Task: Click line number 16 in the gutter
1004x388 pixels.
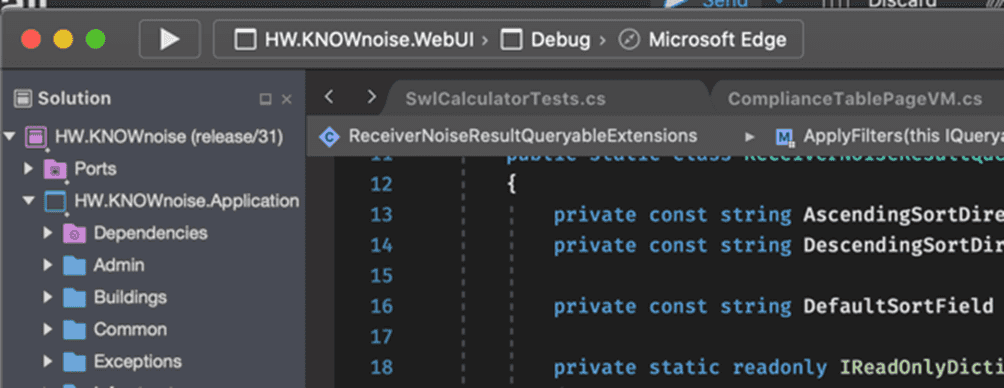Action: coord(382,306)
